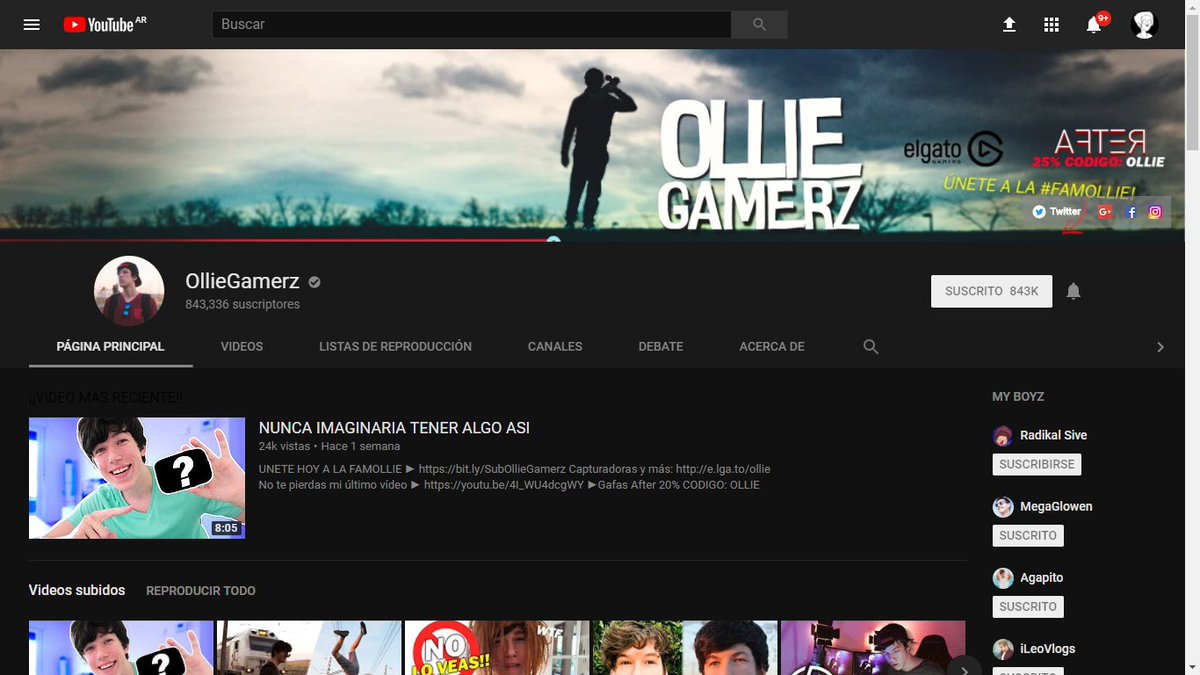Click the 843,336 suscriptores text

243,304
